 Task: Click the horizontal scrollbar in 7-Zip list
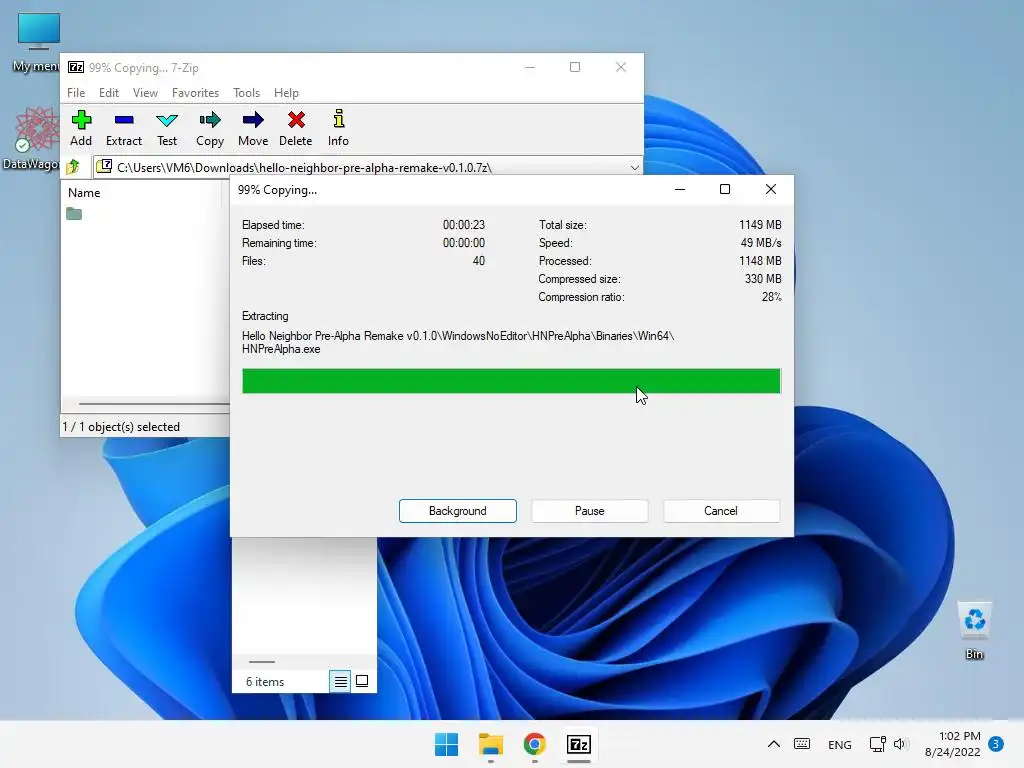click(x=154, y=404)
